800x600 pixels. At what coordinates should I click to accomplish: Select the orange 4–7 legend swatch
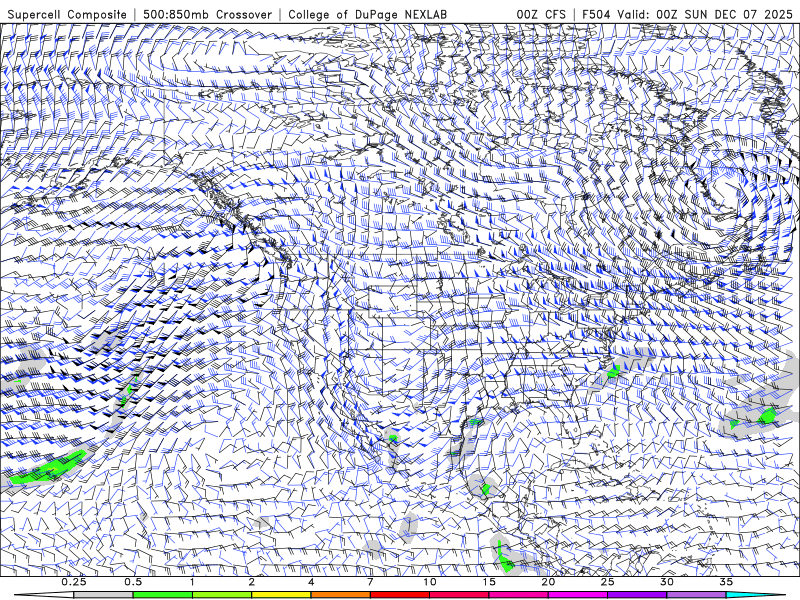341,595
